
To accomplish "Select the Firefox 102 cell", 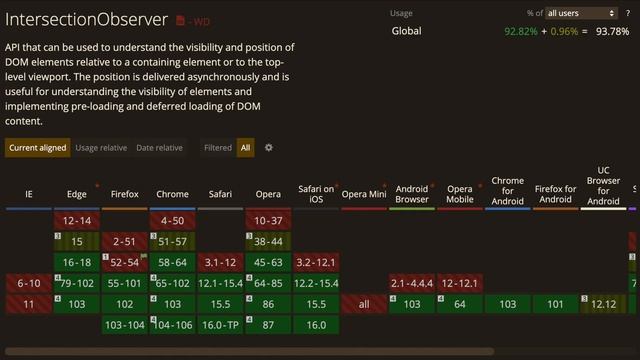I will (124, 304).
